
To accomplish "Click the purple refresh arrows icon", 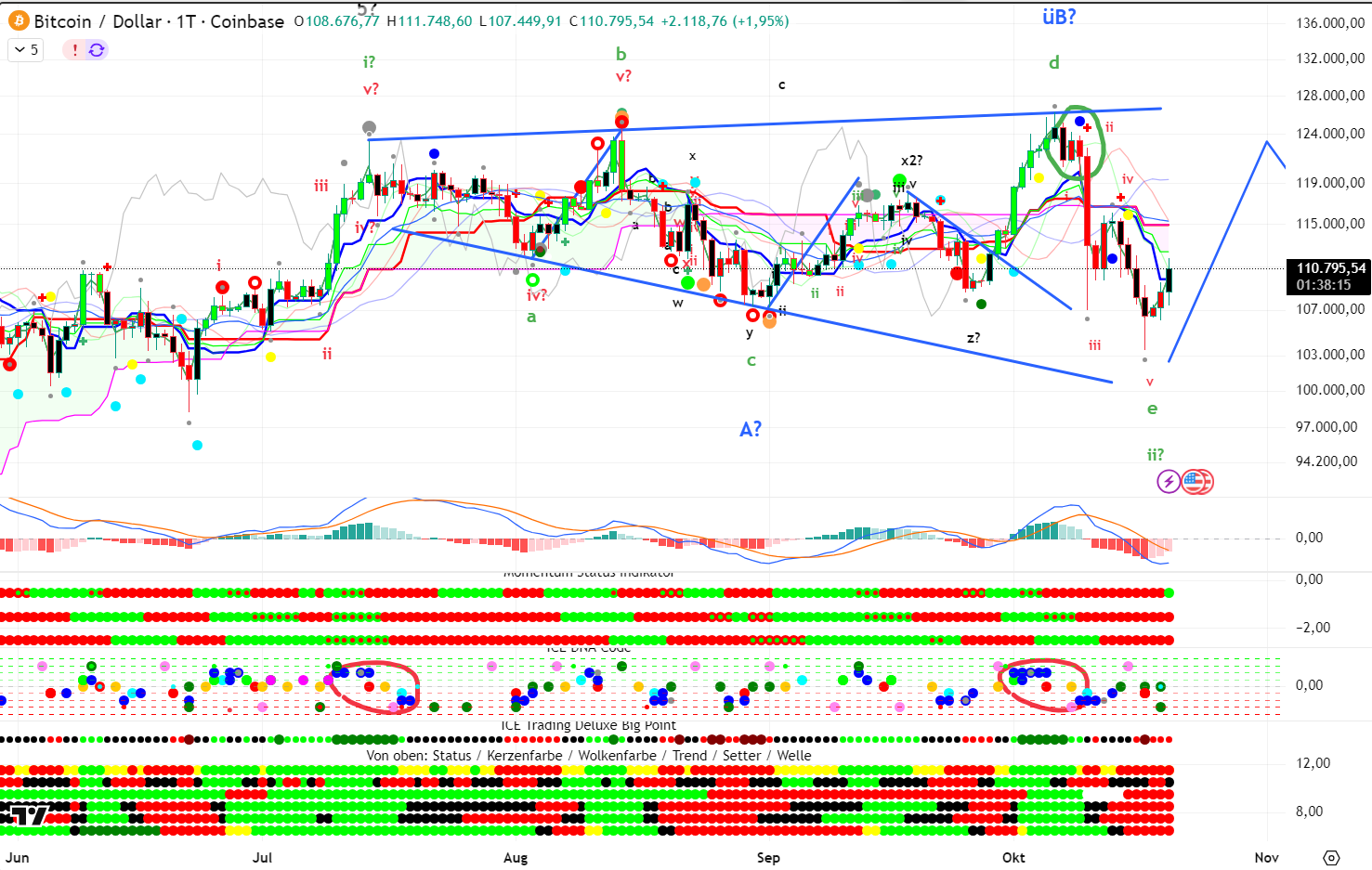I will click(x=97, y=50).
